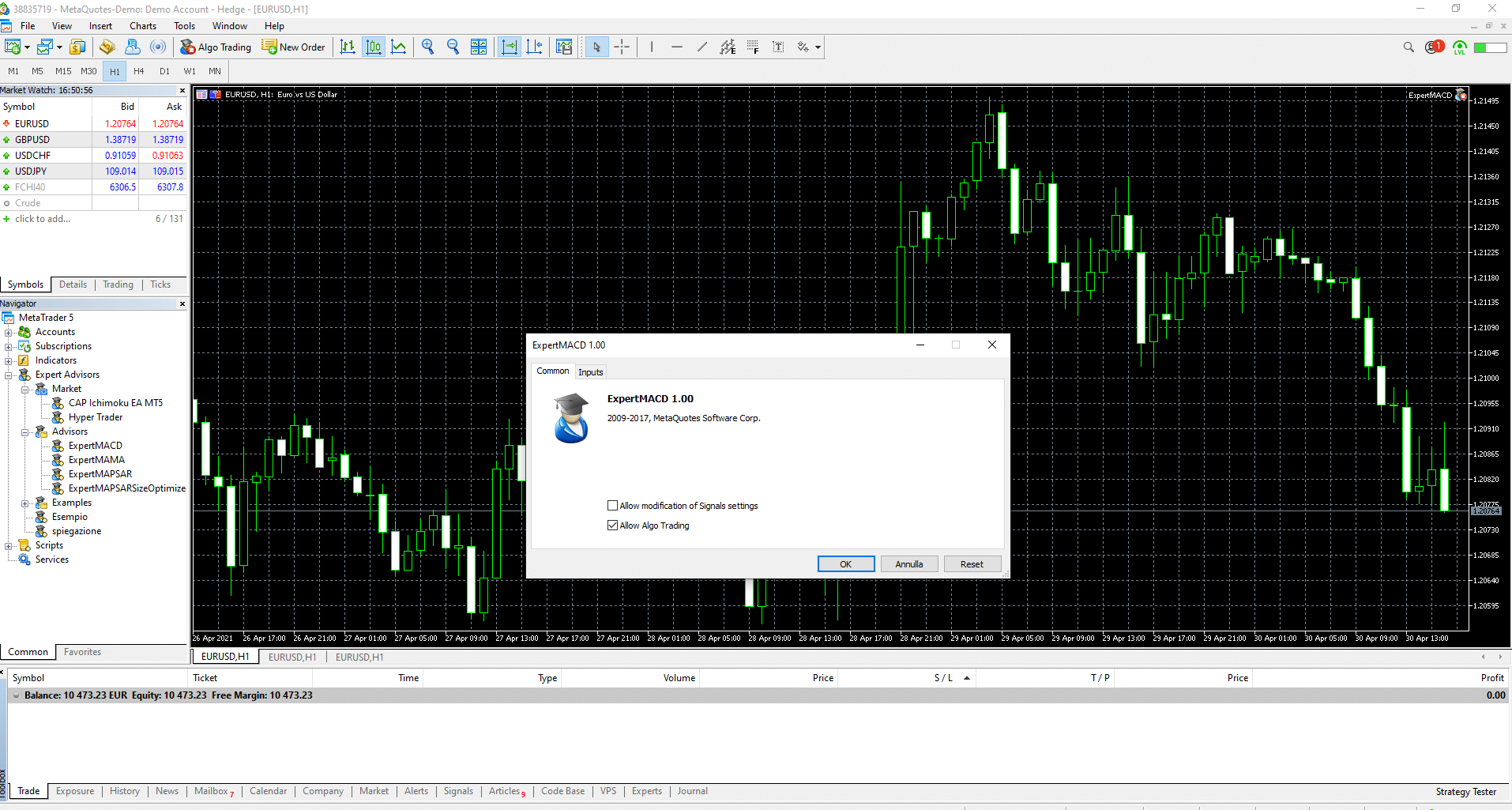This screenshot has width=1512, height=810.
Task: Select the M15 timeframe
Action: (x=63, y=71)
